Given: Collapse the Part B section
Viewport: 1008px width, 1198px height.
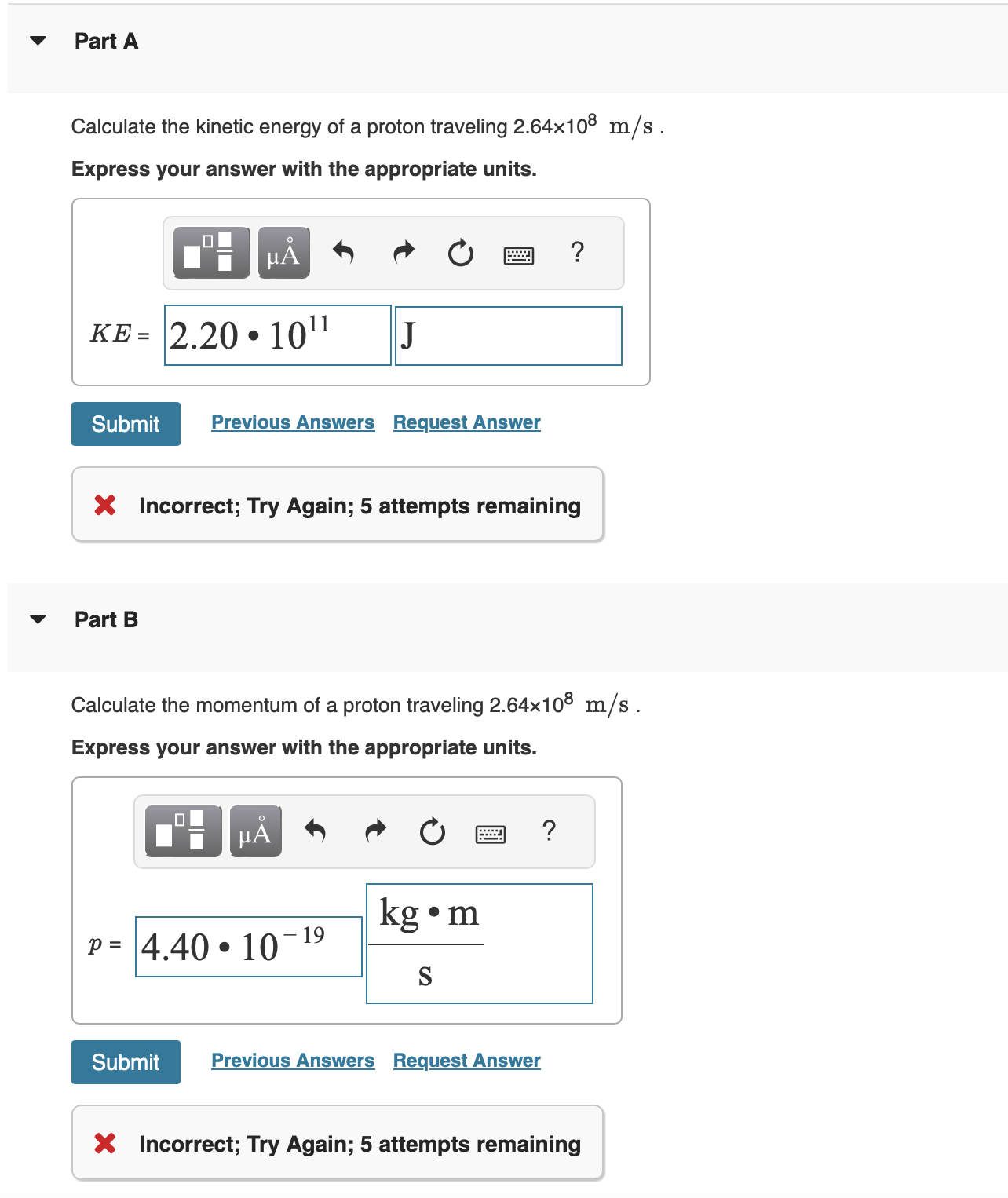Looking at the screenshot, I should coord(37,619).
